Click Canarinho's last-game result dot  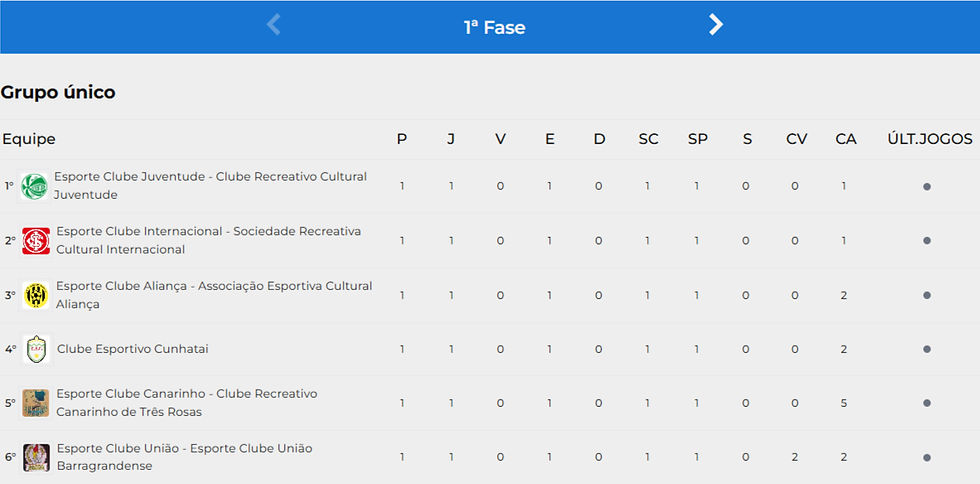pyautogui.click(x=927, y=403)
